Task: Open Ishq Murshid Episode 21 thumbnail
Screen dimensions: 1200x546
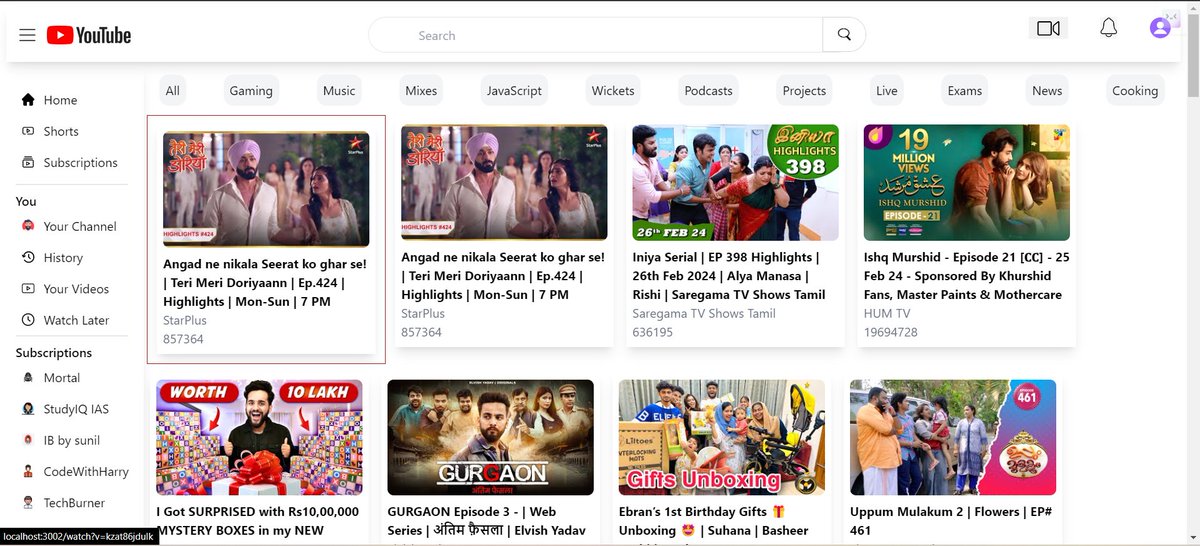Action: coord(967,182)
